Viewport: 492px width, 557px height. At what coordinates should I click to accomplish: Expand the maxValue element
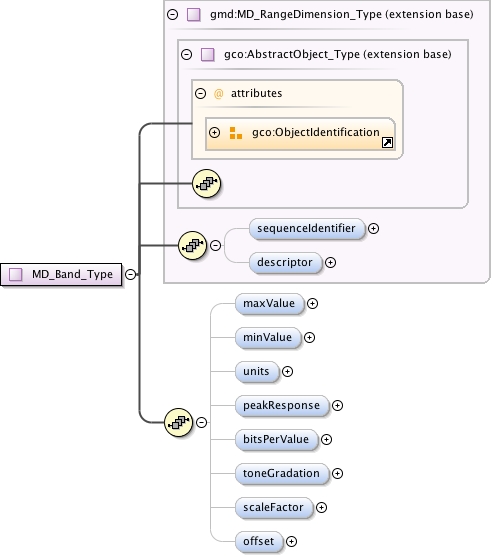click(312, 304)
